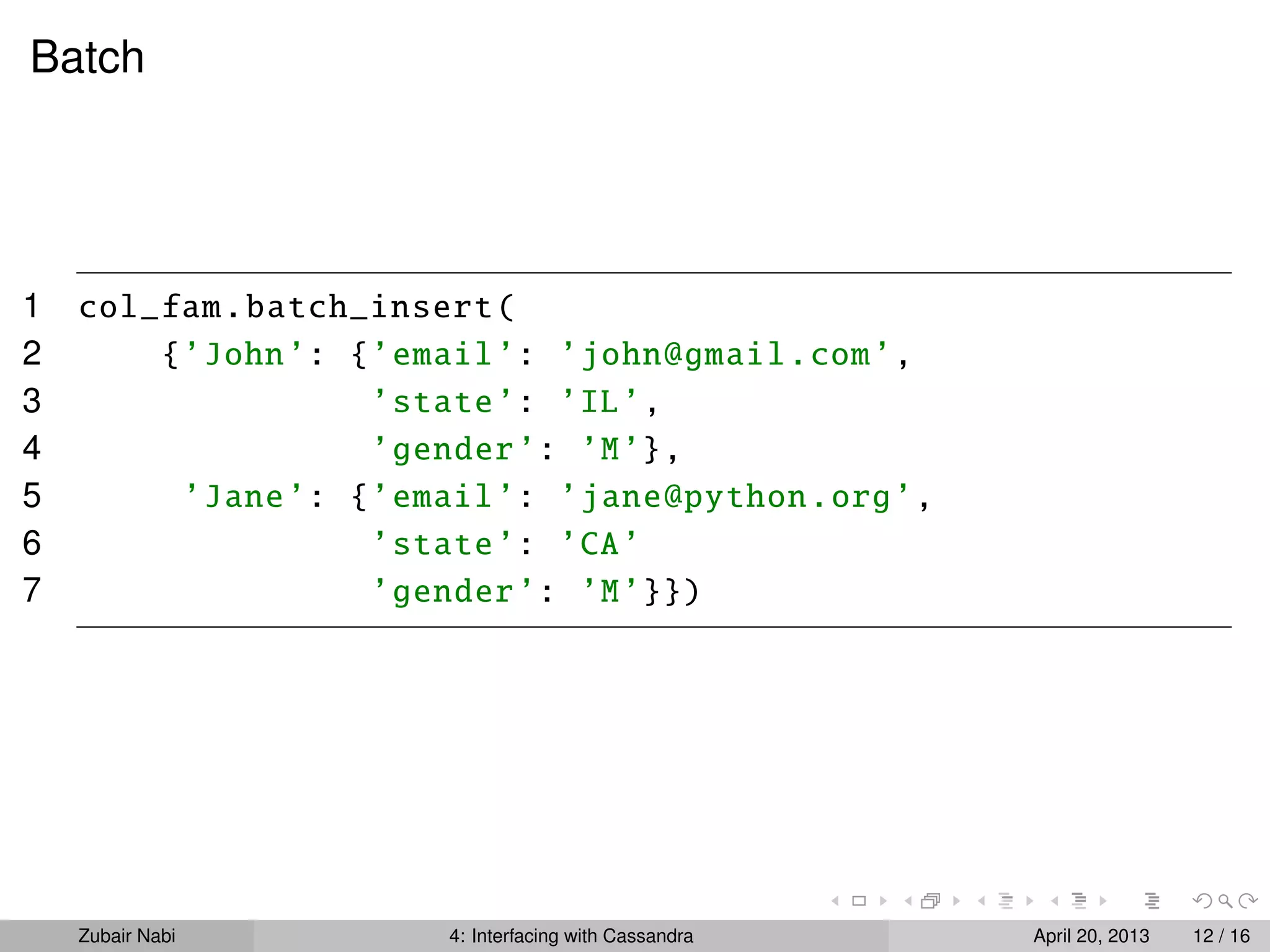Click line number 3
The image size is (1270, 952).
click(32, 400)
